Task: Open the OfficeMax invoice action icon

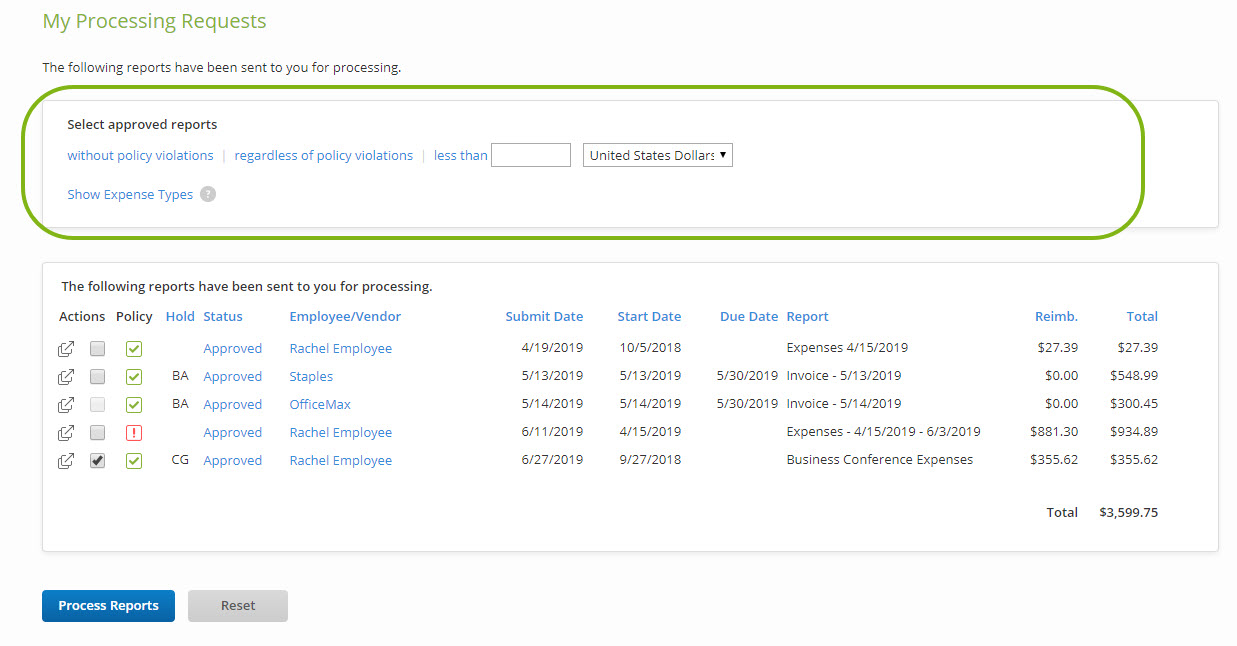Action: [66, 404]
